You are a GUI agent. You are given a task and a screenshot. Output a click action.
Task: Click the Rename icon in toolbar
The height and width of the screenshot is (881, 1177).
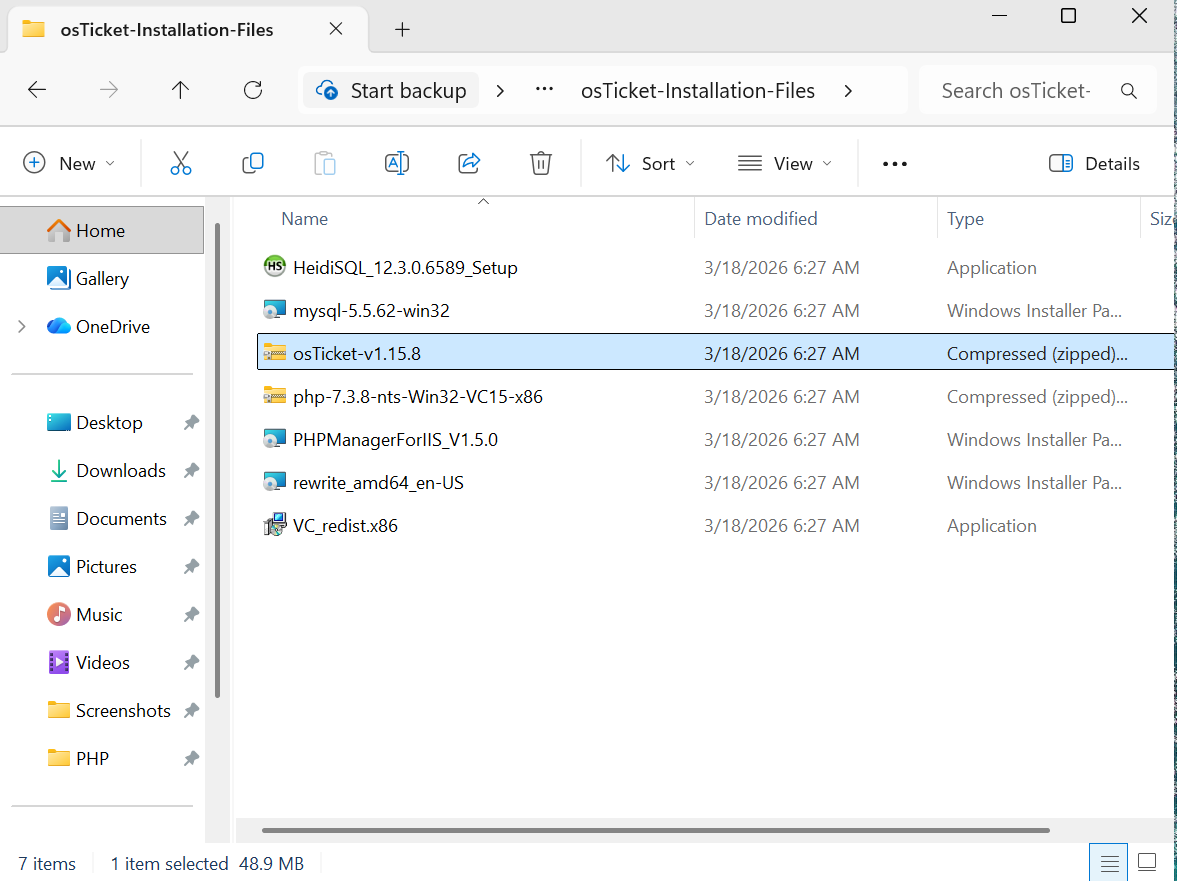[396, 163]
